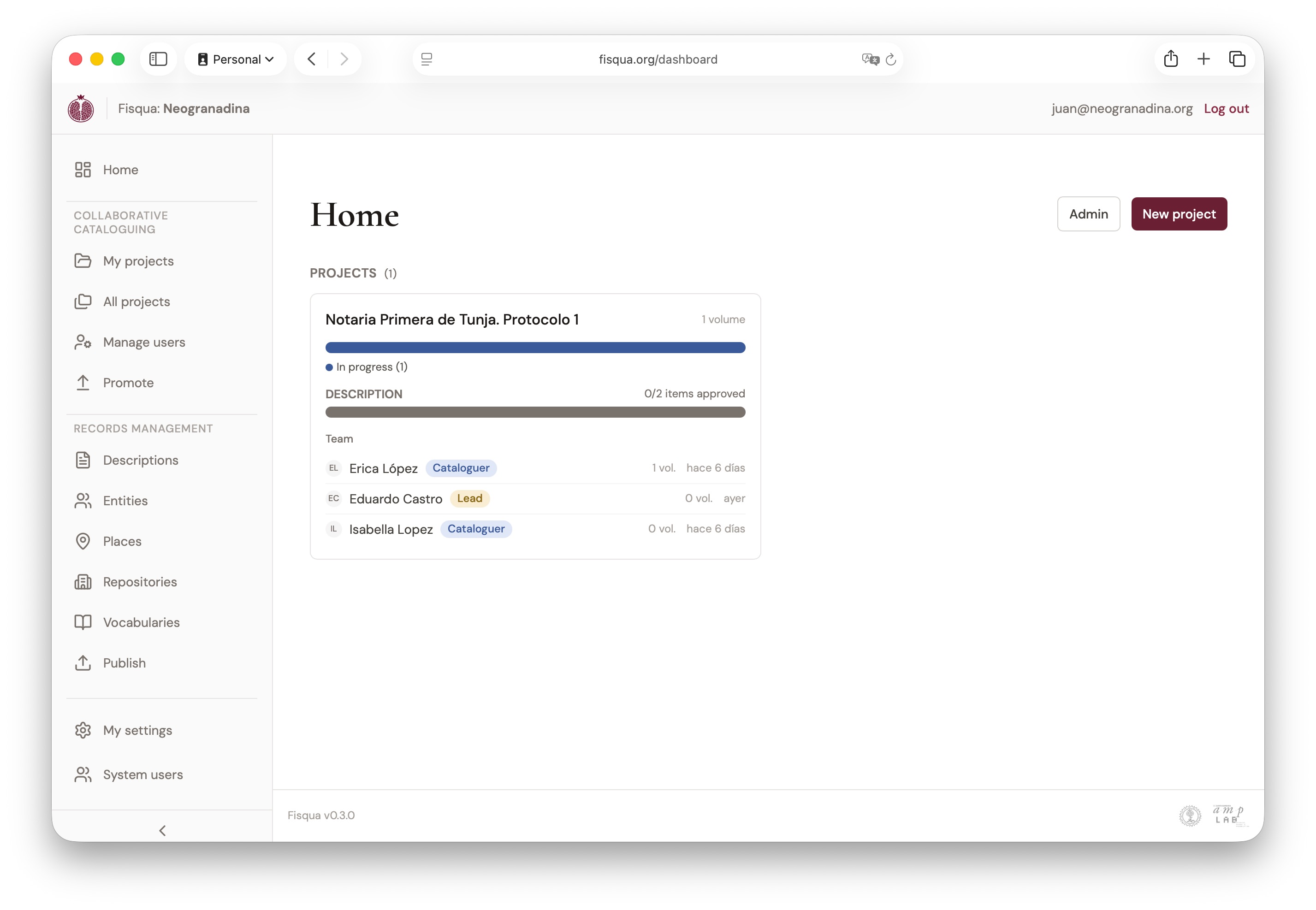The height and width of the screenshot is (910, 1316).
Task: Click the Home grid icon in sidebar
Action: click(83, 169)
